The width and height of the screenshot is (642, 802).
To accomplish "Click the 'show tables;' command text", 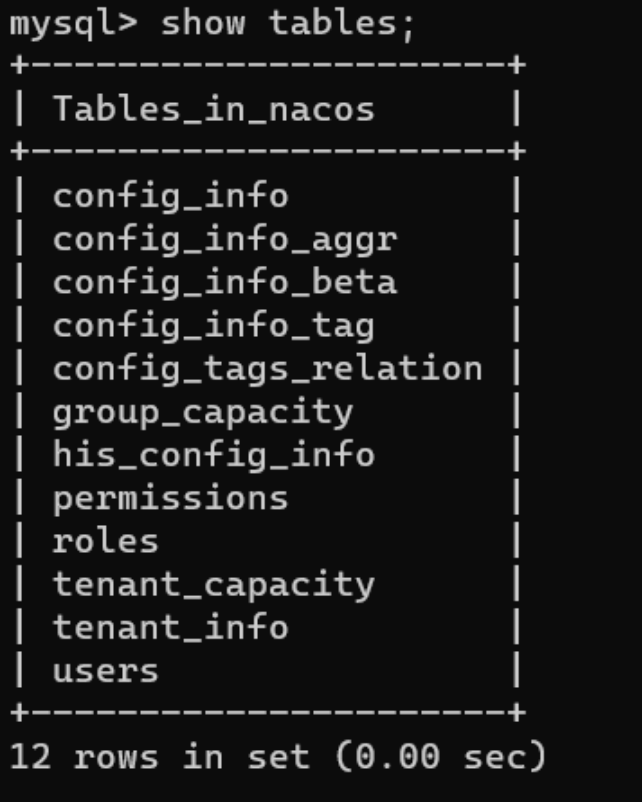I will point(287,24).
